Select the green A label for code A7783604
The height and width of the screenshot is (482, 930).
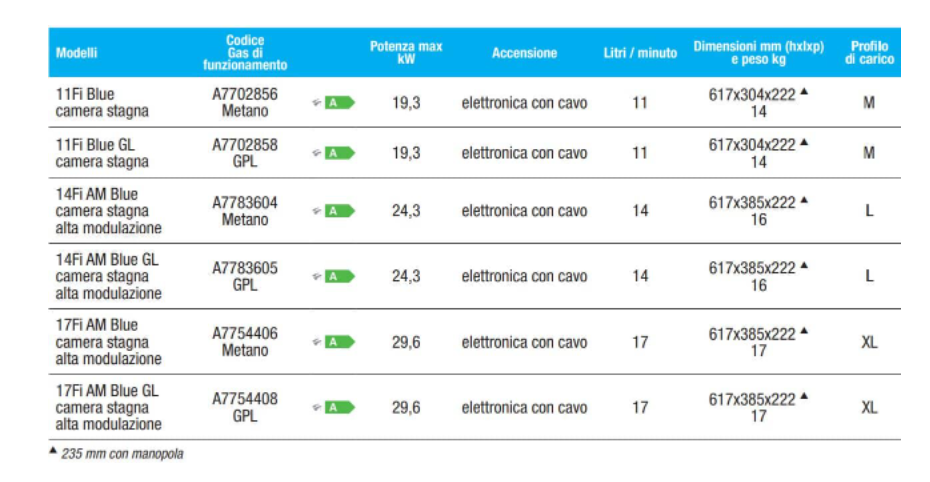[338, 211]
